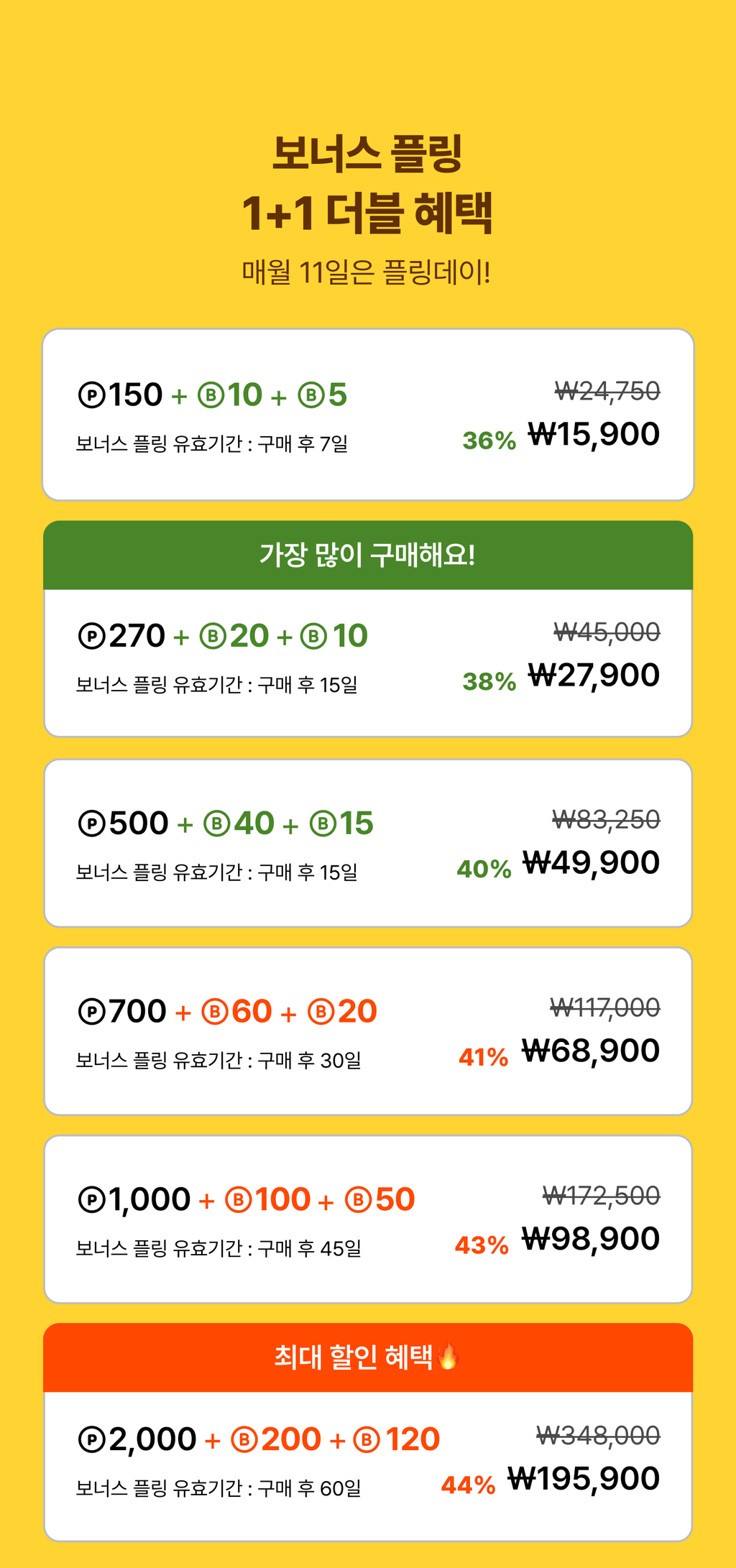The width and height of the screenshot is (736, 1568).
Task: Click the P coin icon beside 150
Action: click(91, 395)
